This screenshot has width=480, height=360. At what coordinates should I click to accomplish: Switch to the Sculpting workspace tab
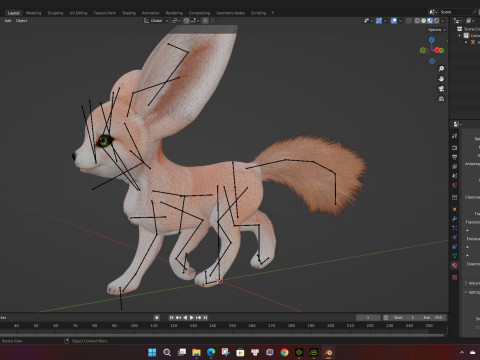click(x=55, y=13)
